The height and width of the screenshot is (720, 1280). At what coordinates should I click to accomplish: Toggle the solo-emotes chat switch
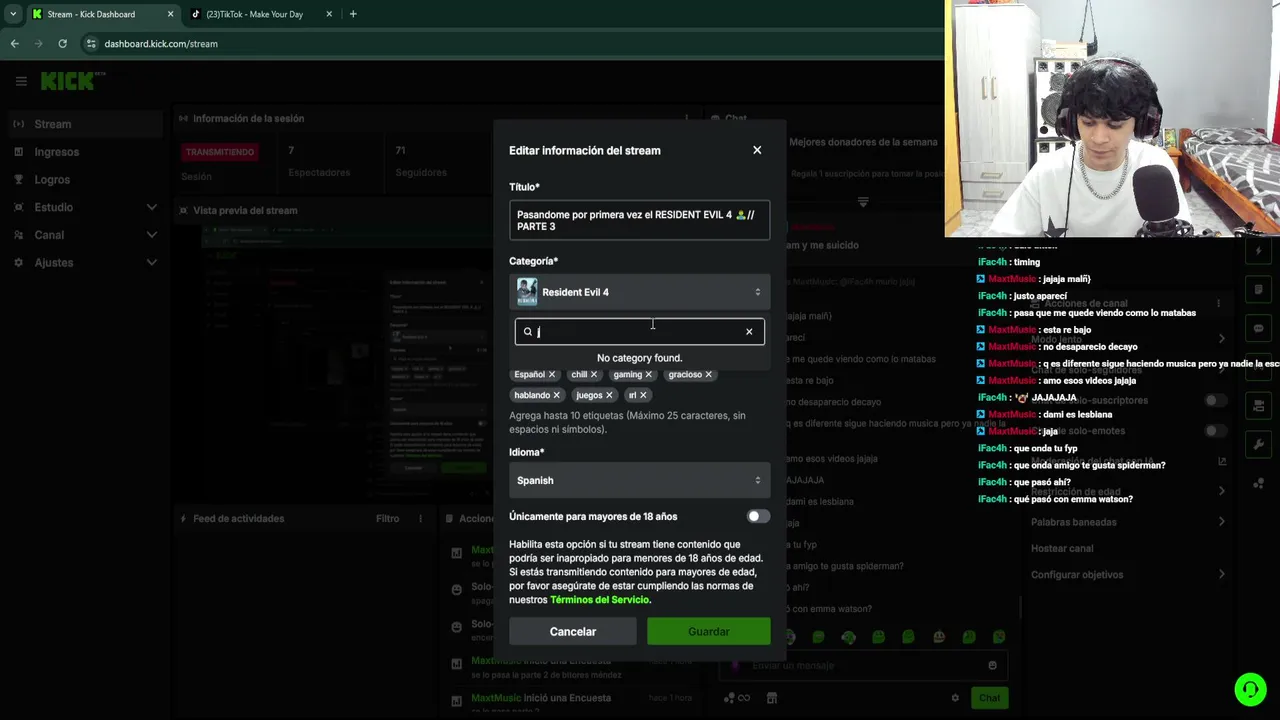pos(1215,431)
